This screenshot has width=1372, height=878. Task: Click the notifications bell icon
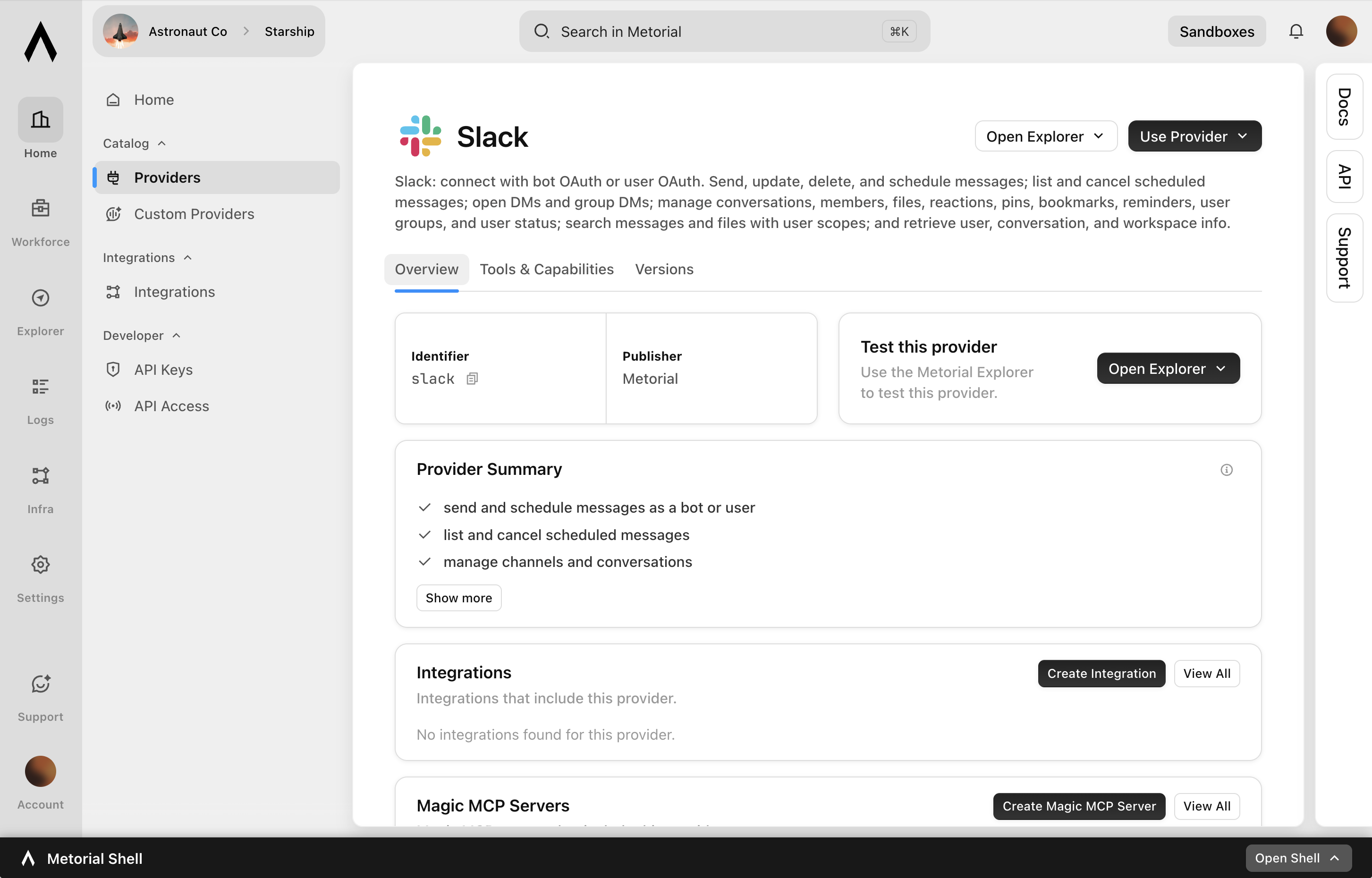1296,31
